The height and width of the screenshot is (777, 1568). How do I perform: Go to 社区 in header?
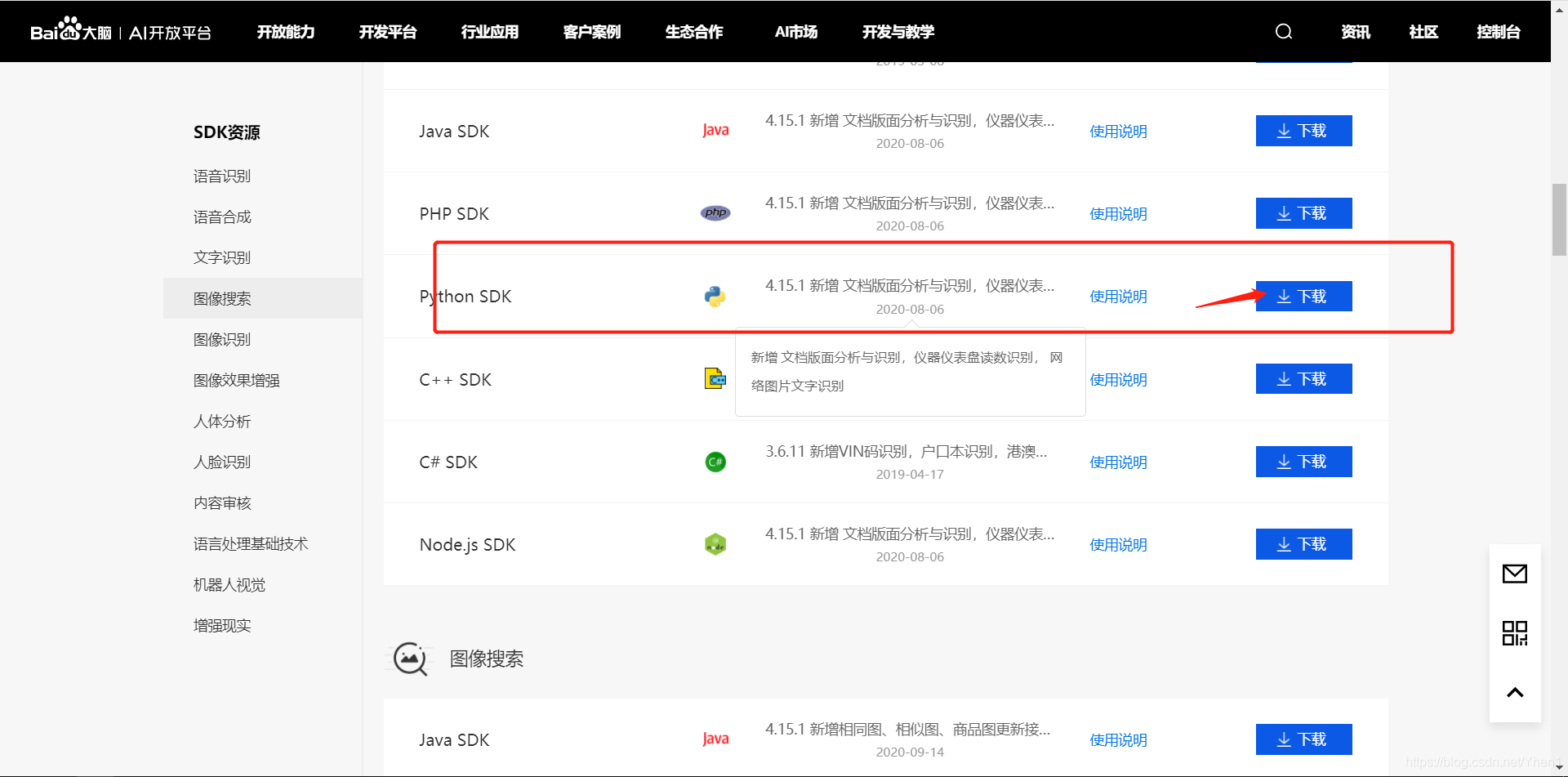pyautogui.click(x=1423, y=32)
